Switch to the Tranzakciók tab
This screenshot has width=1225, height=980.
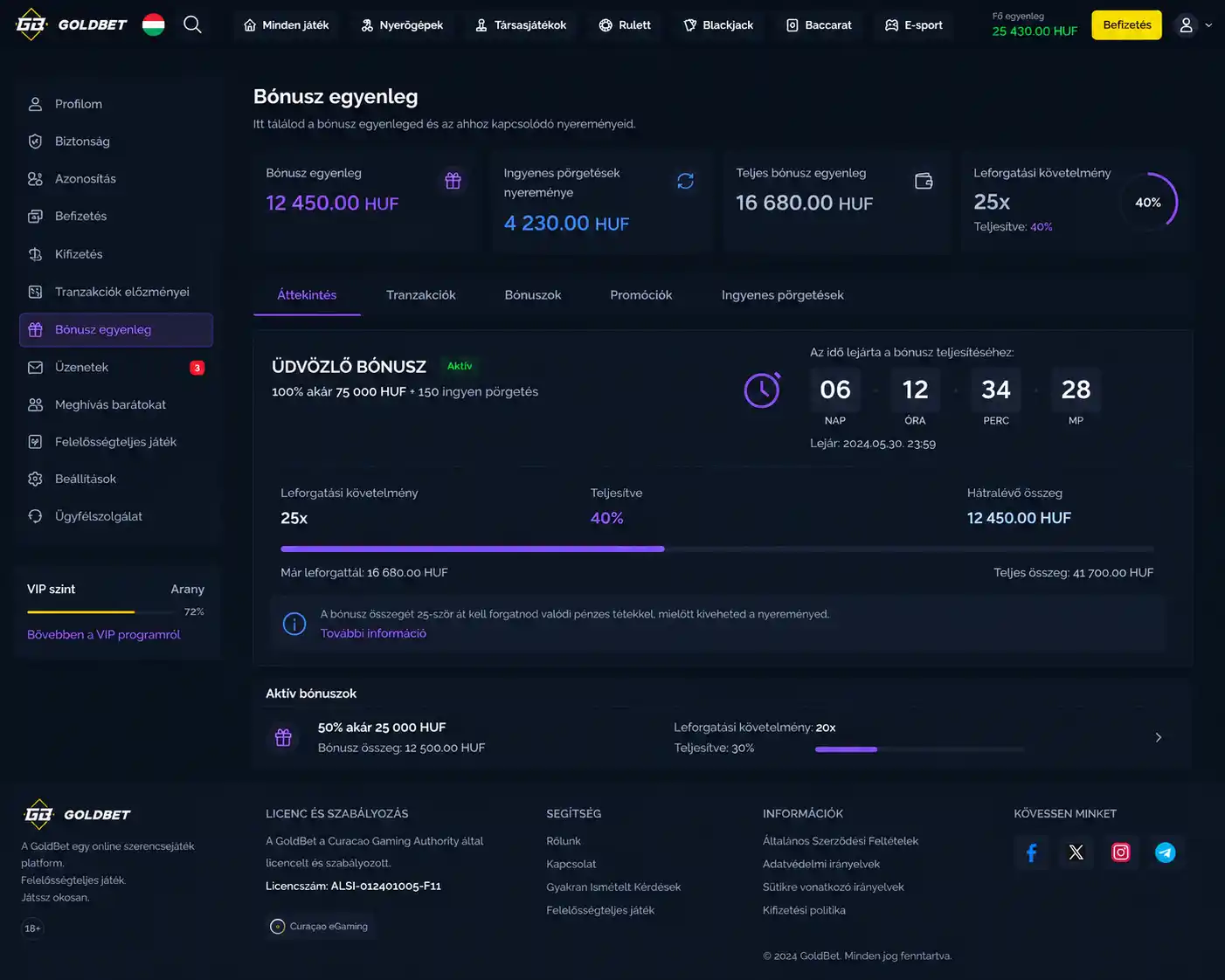[421, 295]
